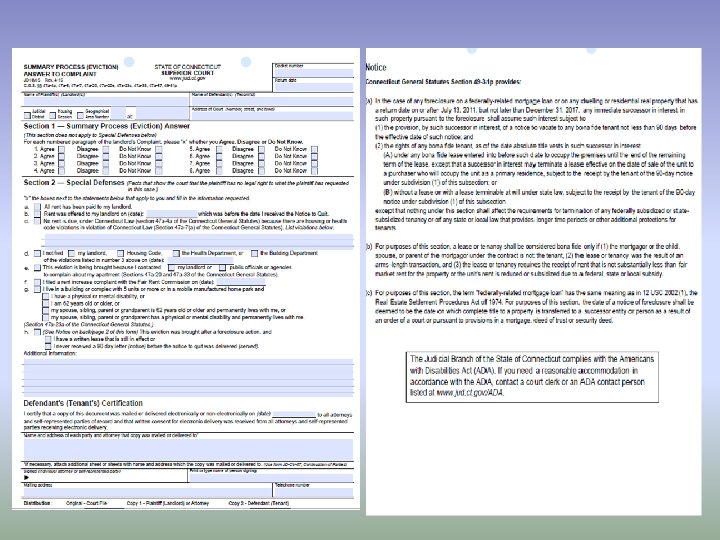
Task: Check the 'my landlord' box after 'I notified'
Action: point(71,253)
